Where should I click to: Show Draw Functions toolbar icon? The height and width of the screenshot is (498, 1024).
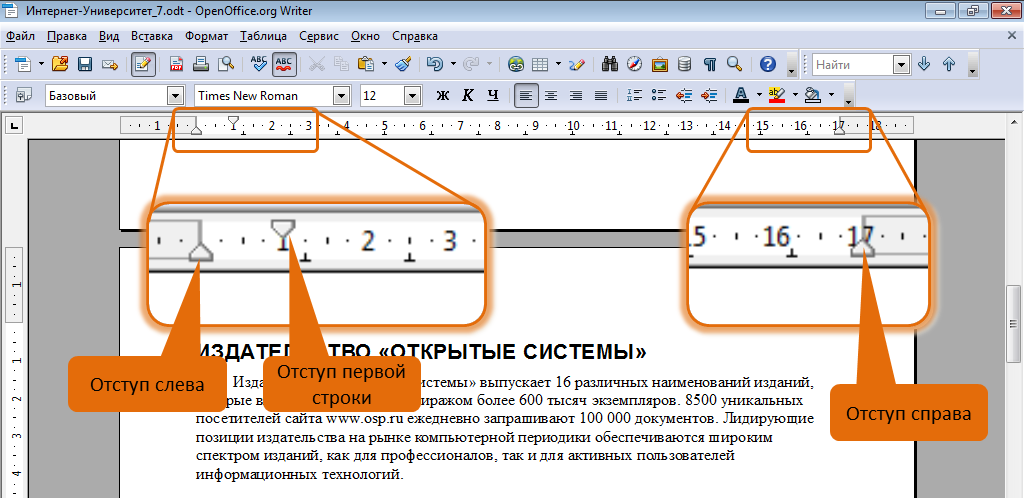tap(577, 64)
